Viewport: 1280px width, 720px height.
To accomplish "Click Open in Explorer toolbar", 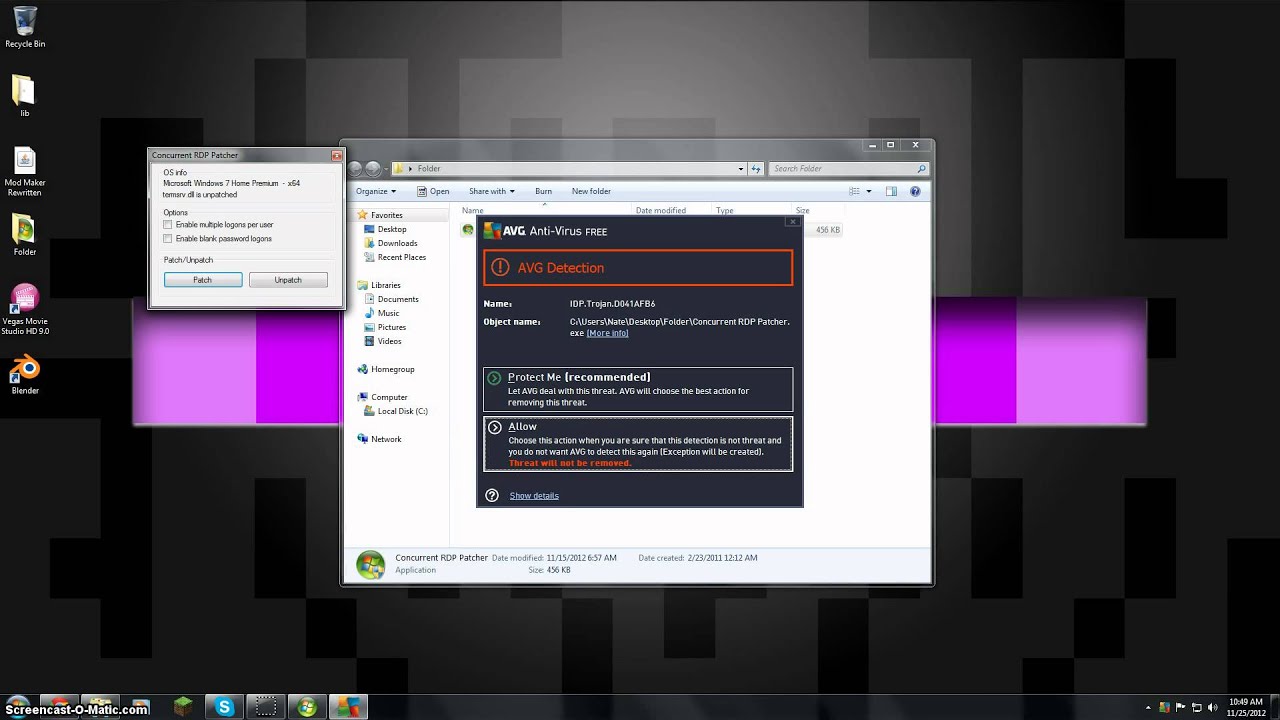I will 433,191.
